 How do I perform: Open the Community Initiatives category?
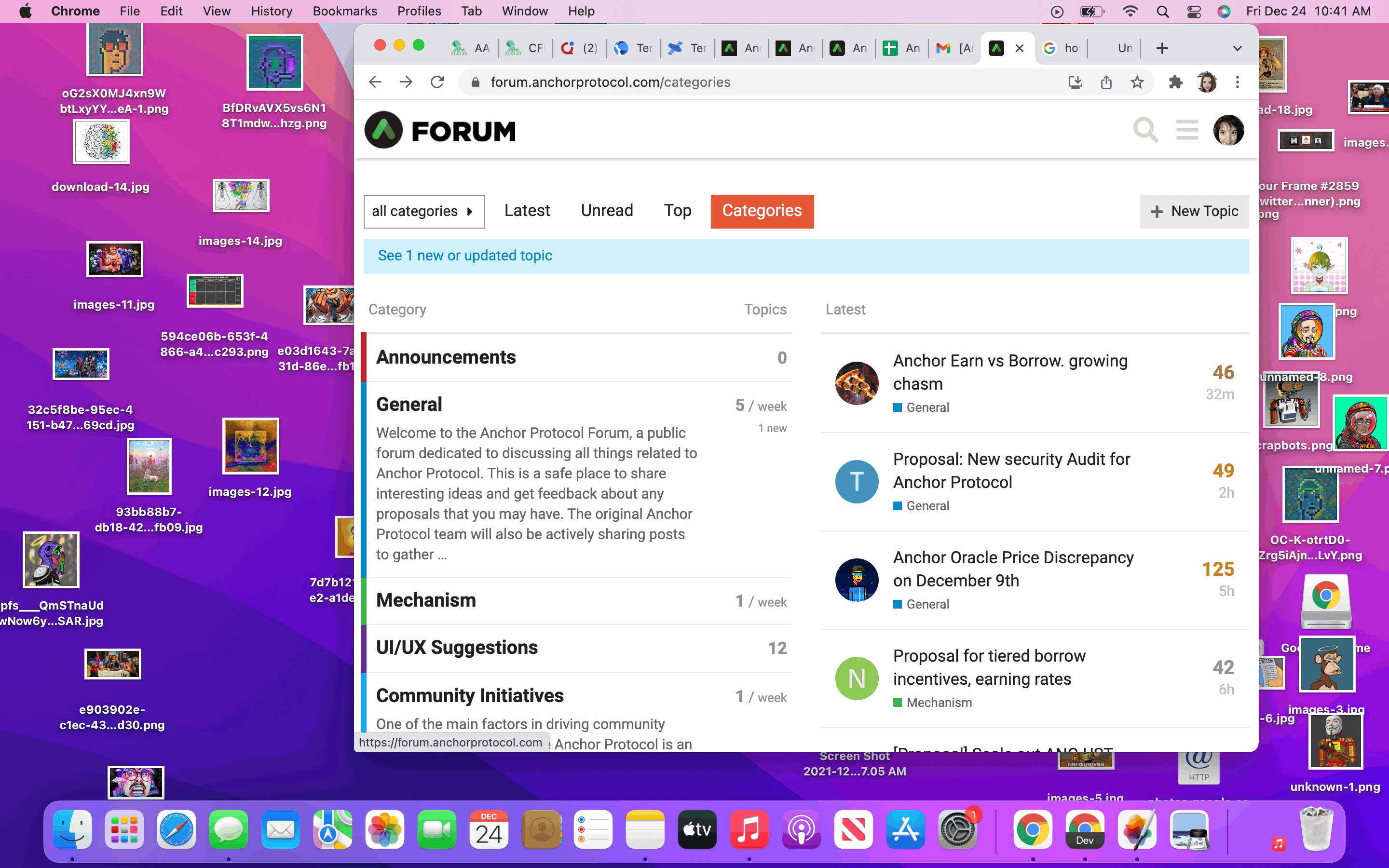[x=469, y=696]
